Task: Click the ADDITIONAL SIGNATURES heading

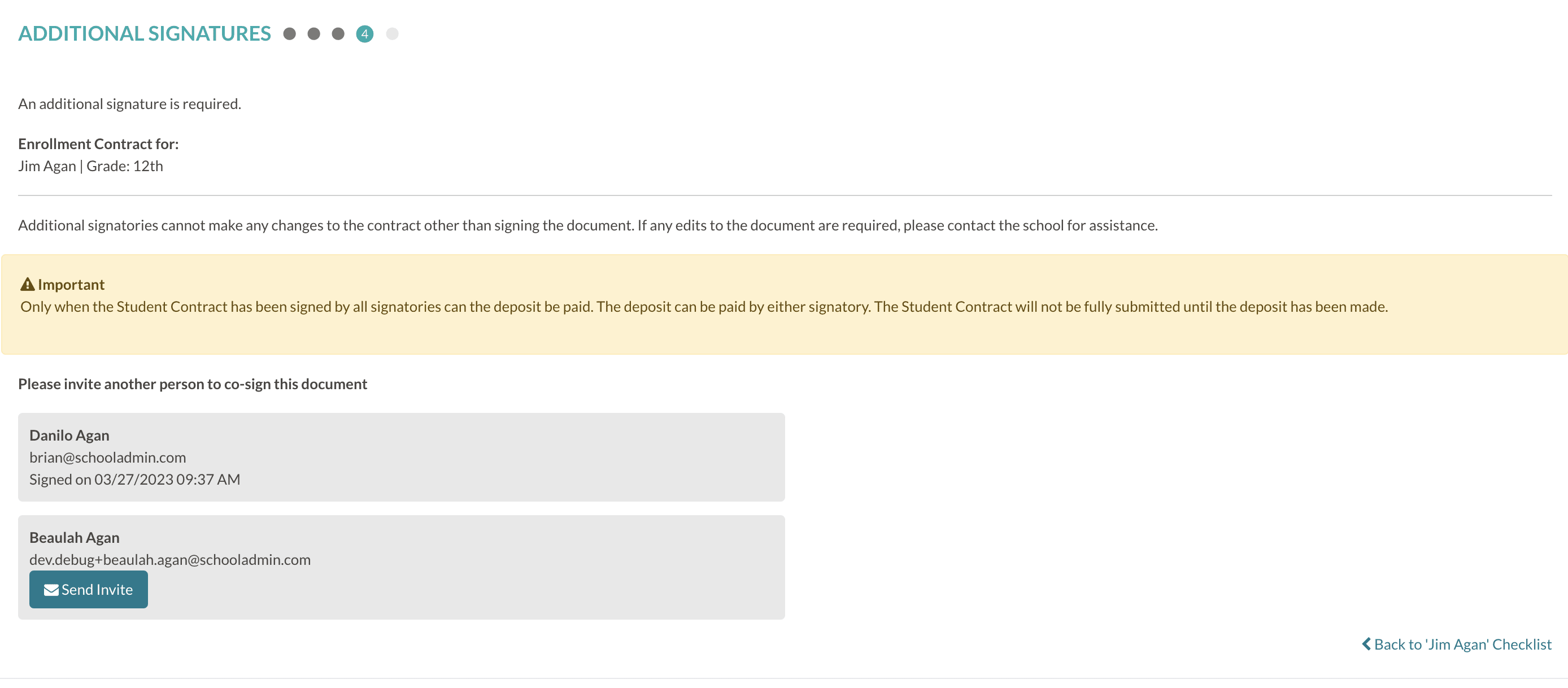Action: 144,33
